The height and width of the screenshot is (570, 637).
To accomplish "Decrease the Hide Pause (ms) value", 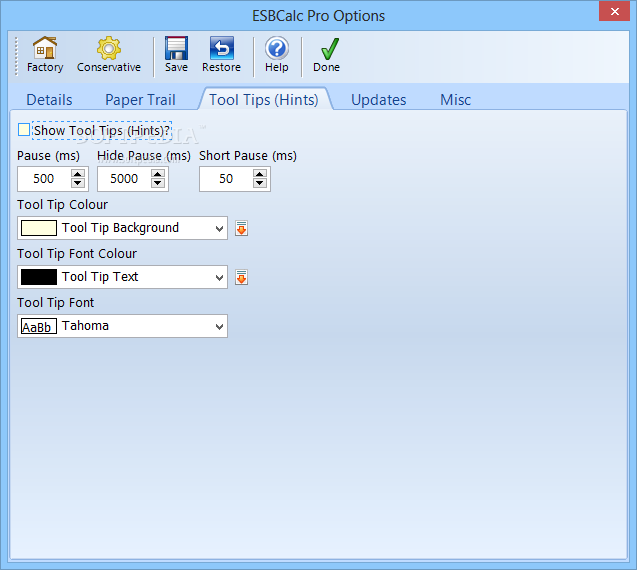I will [x=158, y=183].
